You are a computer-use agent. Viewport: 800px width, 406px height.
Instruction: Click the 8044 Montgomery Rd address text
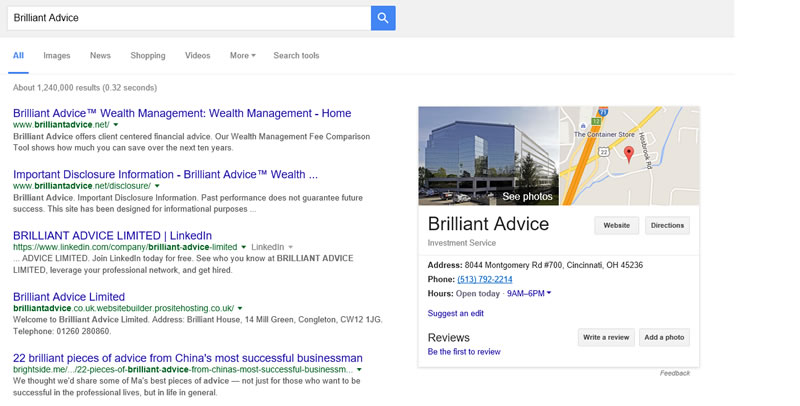click(x=554, y=265)
